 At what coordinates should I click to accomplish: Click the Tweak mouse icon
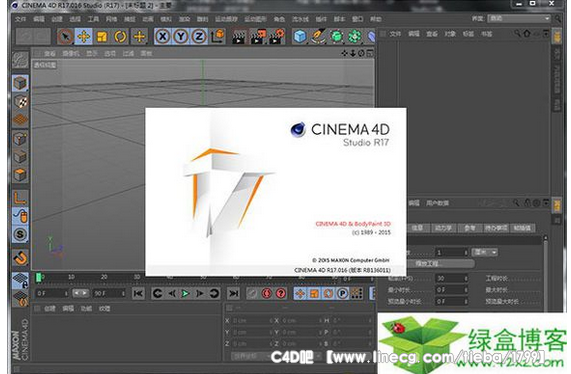click(x=20, y=216)
